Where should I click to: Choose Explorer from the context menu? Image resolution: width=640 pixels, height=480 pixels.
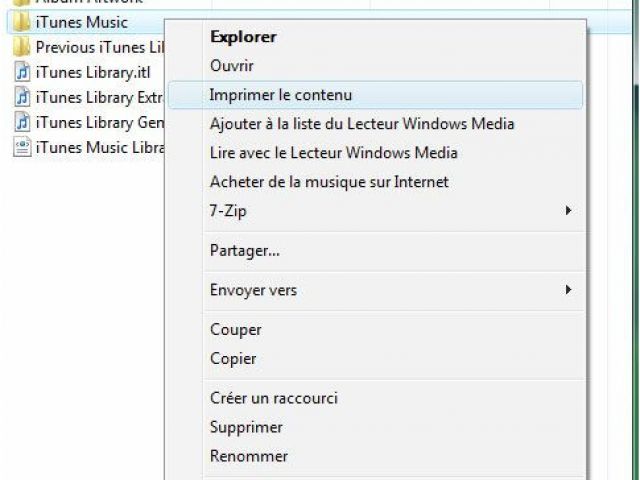click(243, 37)
